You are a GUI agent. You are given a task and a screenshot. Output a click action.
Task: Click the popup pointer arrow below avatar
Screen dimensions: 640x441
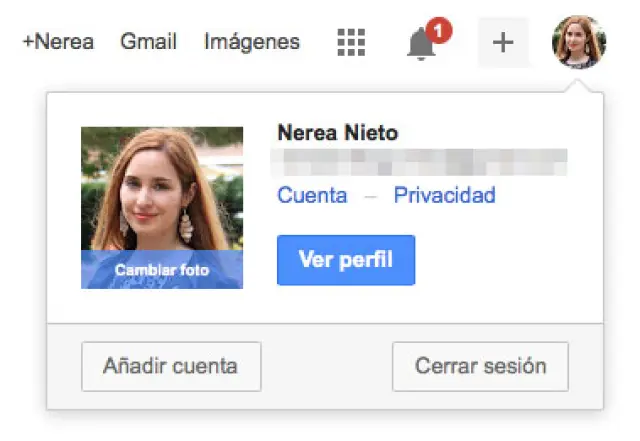[579, 88]
